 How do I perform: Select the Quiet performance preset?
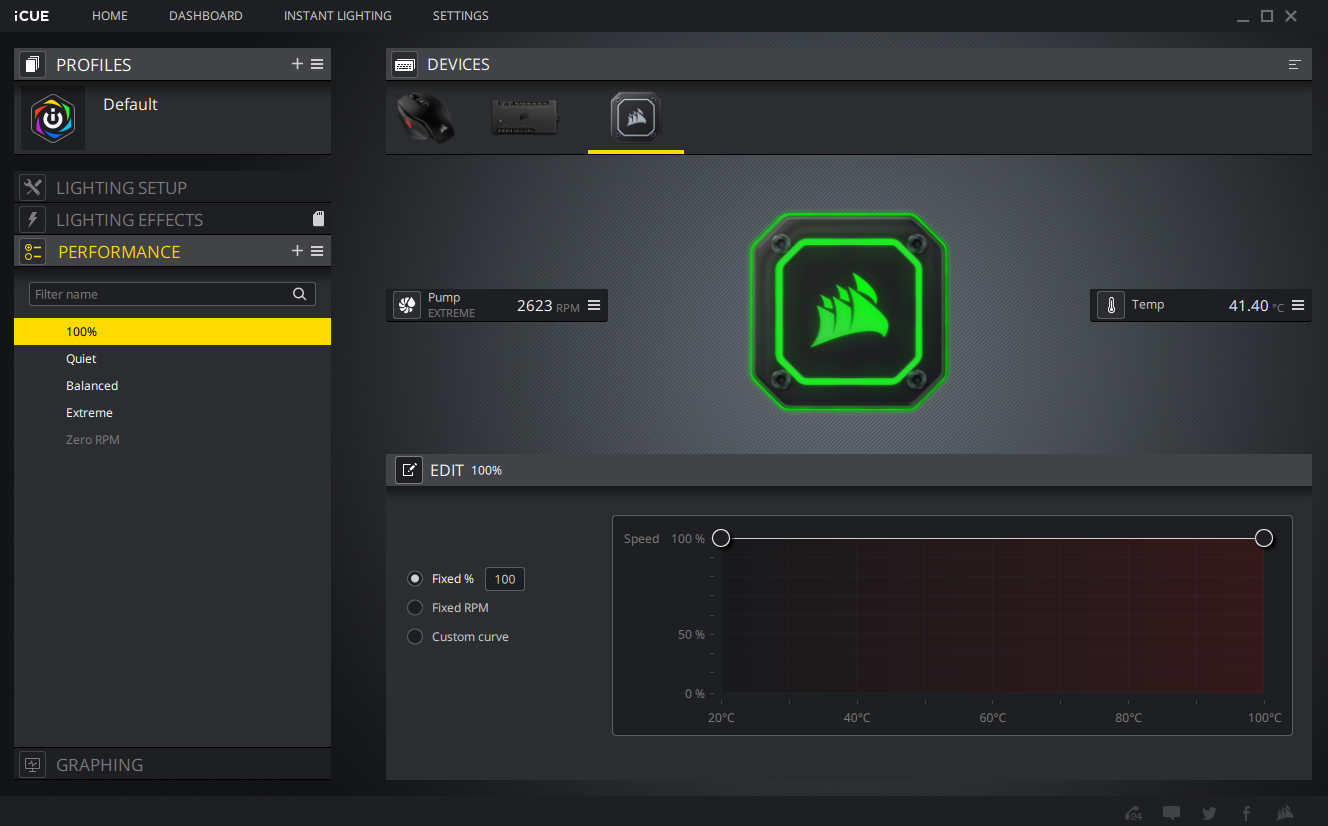pos(172,359)
